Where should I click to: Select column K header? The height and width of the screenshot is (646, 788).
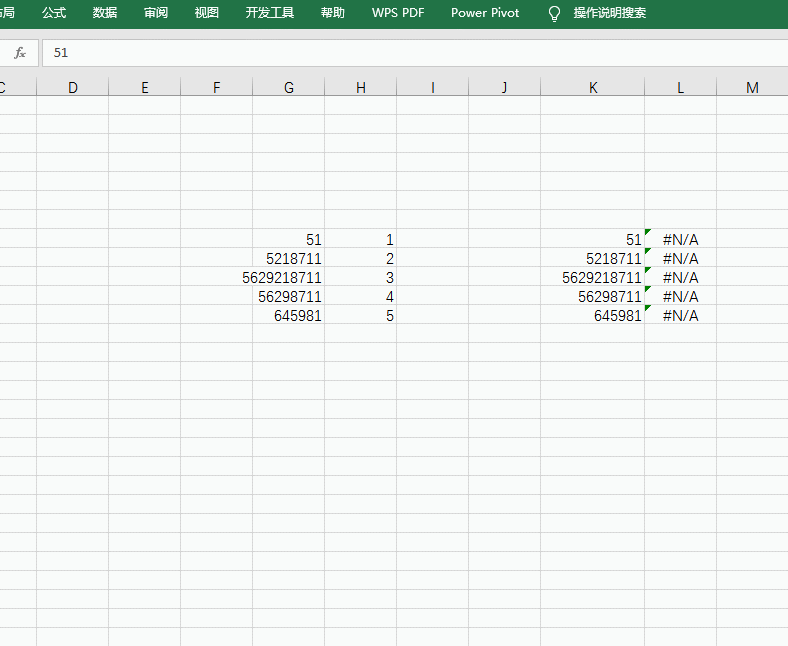pos(593,87)
